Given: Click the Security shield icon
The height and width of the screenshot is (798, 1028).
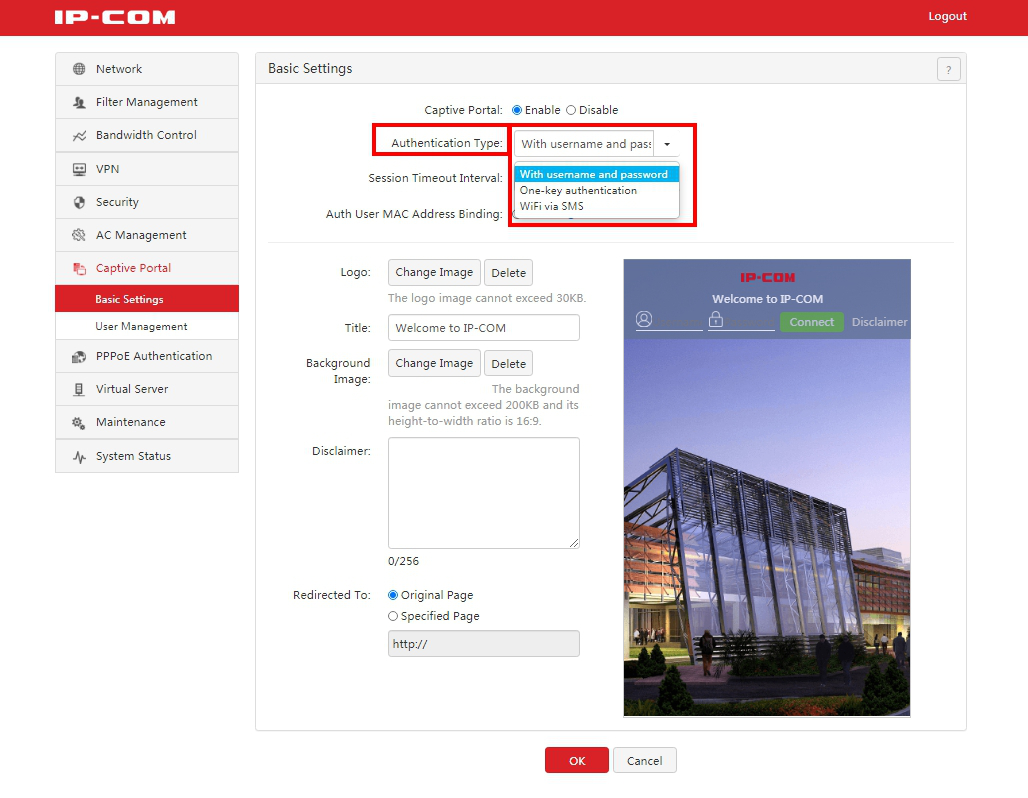Looking at the screenshot, I should [79, 202].
